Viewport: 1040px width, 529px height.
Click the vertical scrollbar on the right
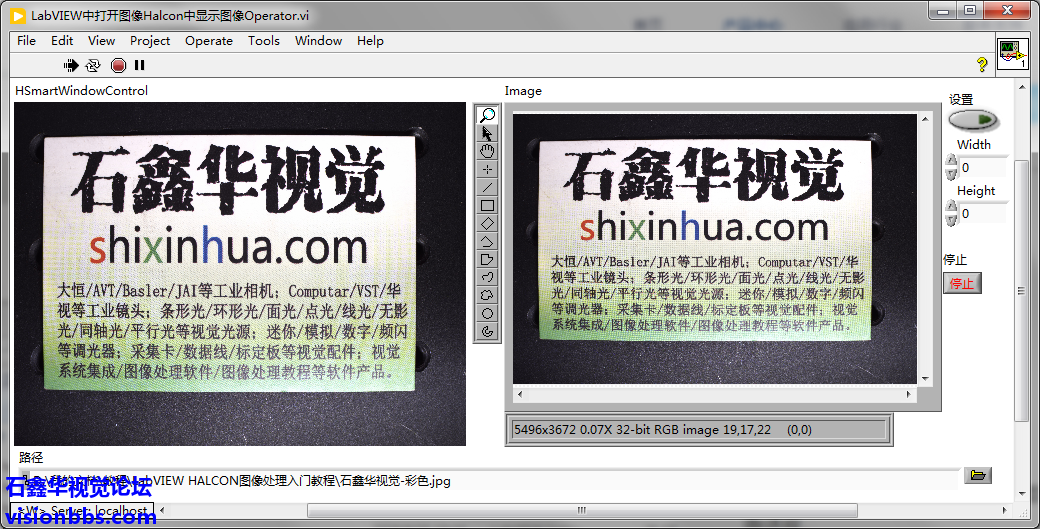[1020, 290]
